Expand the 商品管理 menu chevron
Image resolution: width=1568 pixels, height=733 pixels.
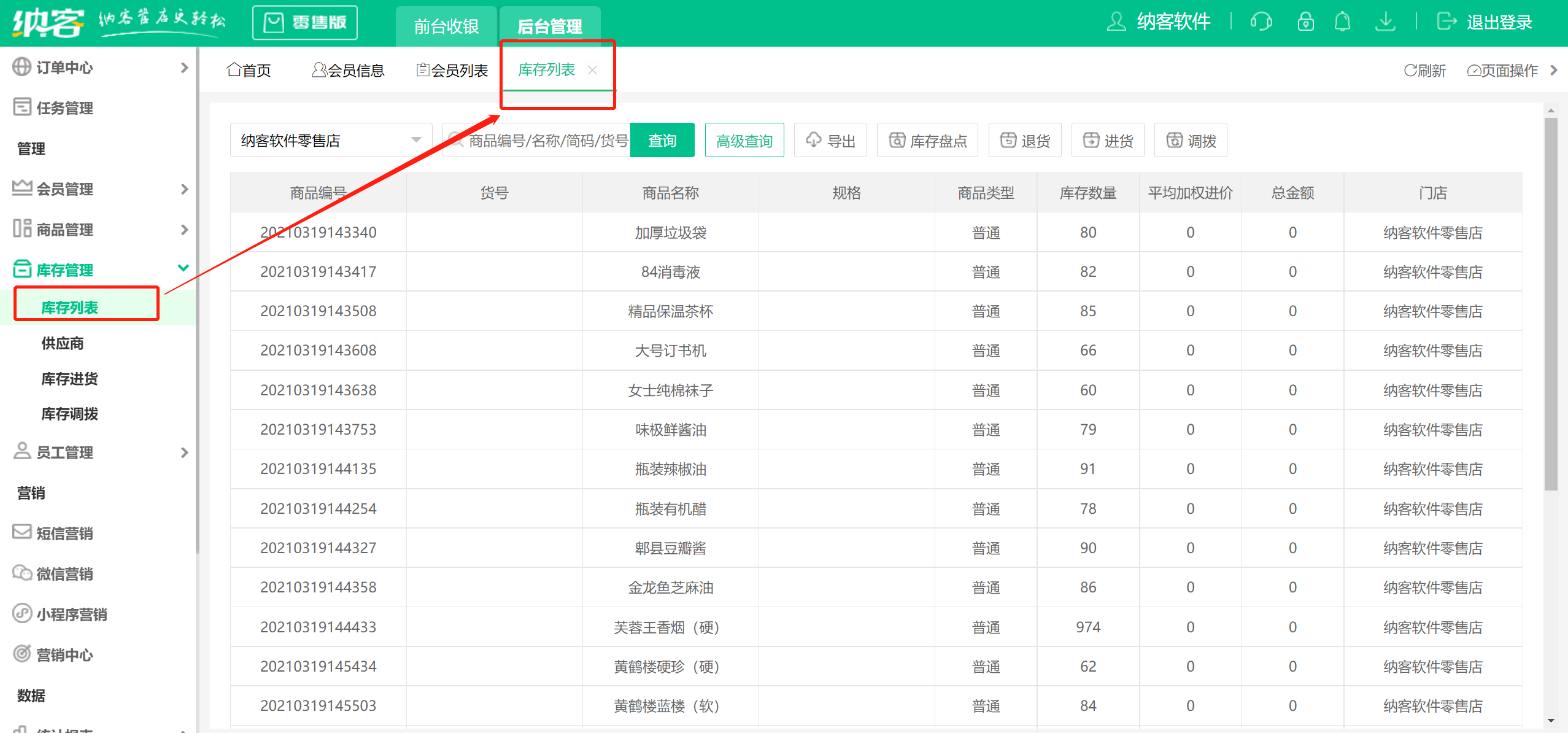pyautogui.click(x=184, y=230)
